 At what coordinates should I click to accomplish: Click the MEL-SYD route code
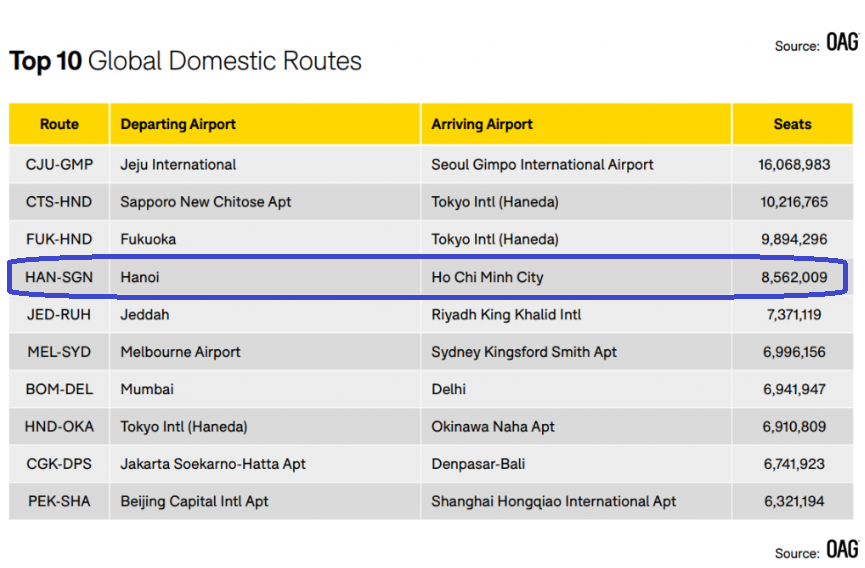(x=59, y=352)
